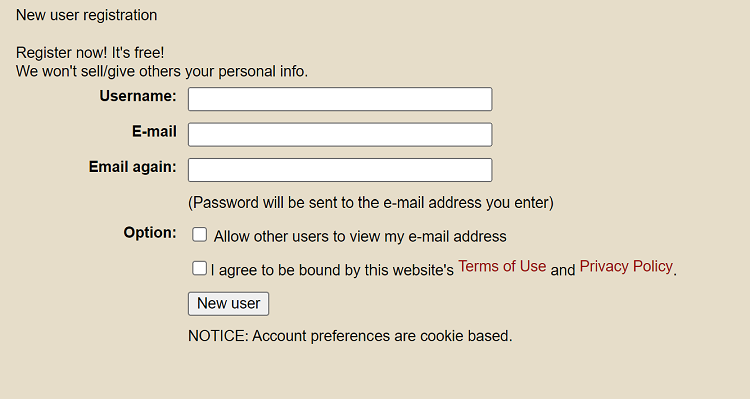The width and height of the screenshot is (750, 399).
Task: Focus the E-mail text box
Action: coord(340,134)
